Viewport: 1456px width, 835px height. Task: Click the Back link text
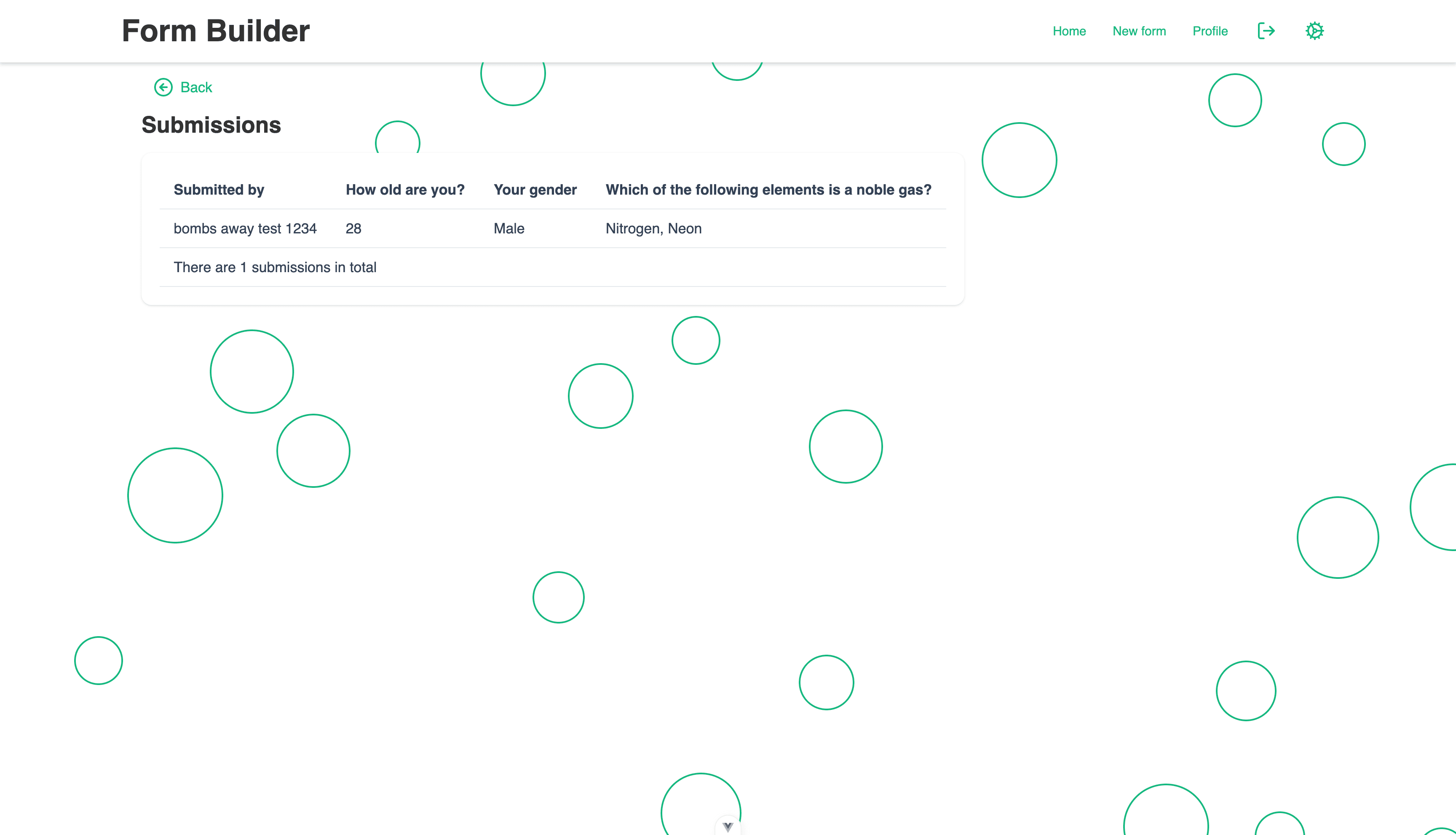point(196,87)
